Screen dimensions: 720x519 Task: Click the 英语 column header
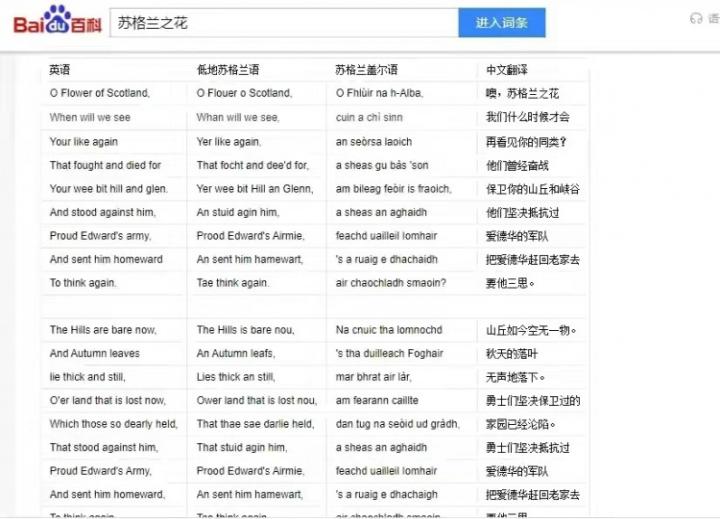pyautogui.click(x=60, y=70)
